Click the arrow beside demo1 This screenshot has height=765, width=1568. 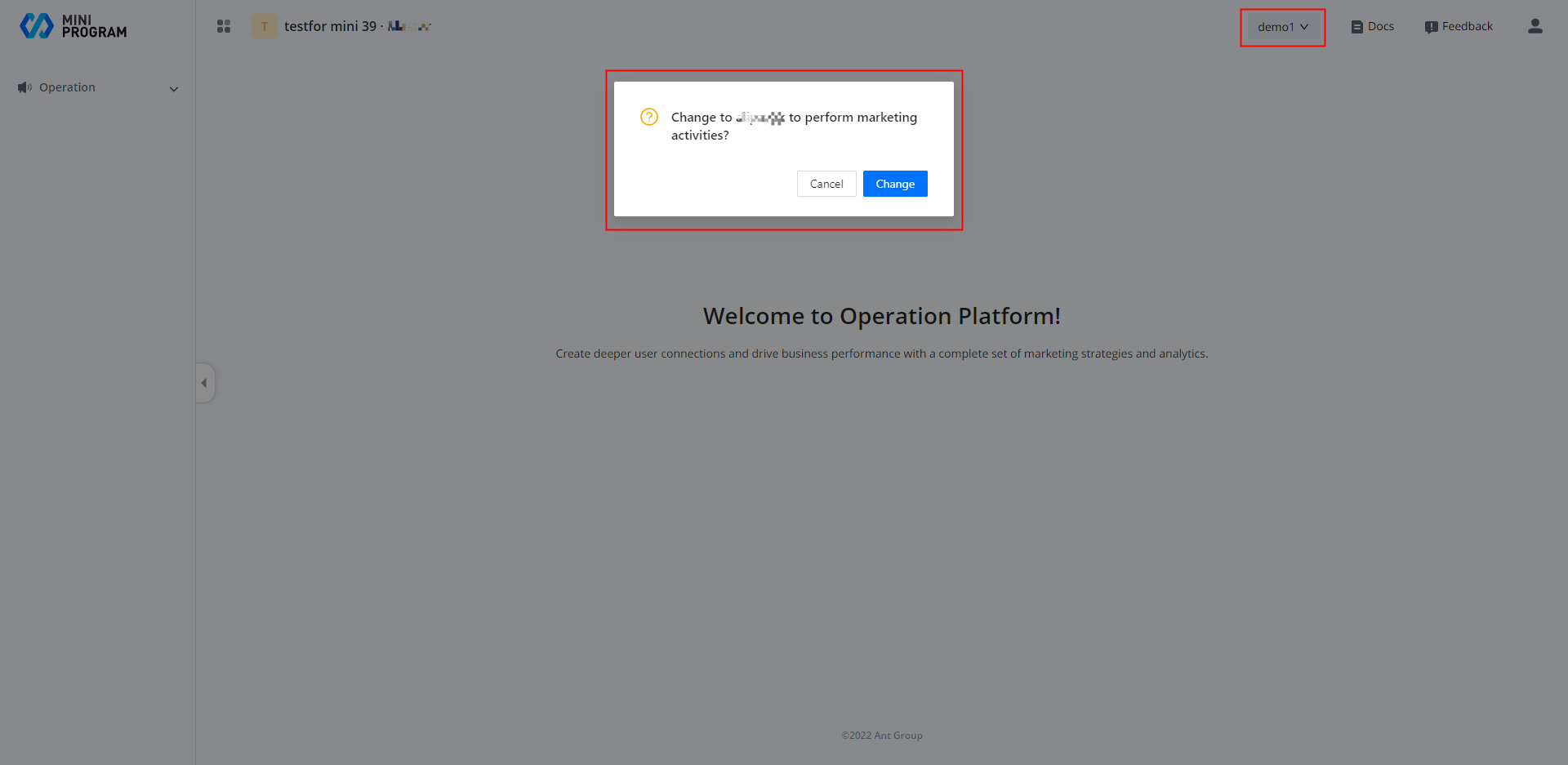coord(1304,27)
